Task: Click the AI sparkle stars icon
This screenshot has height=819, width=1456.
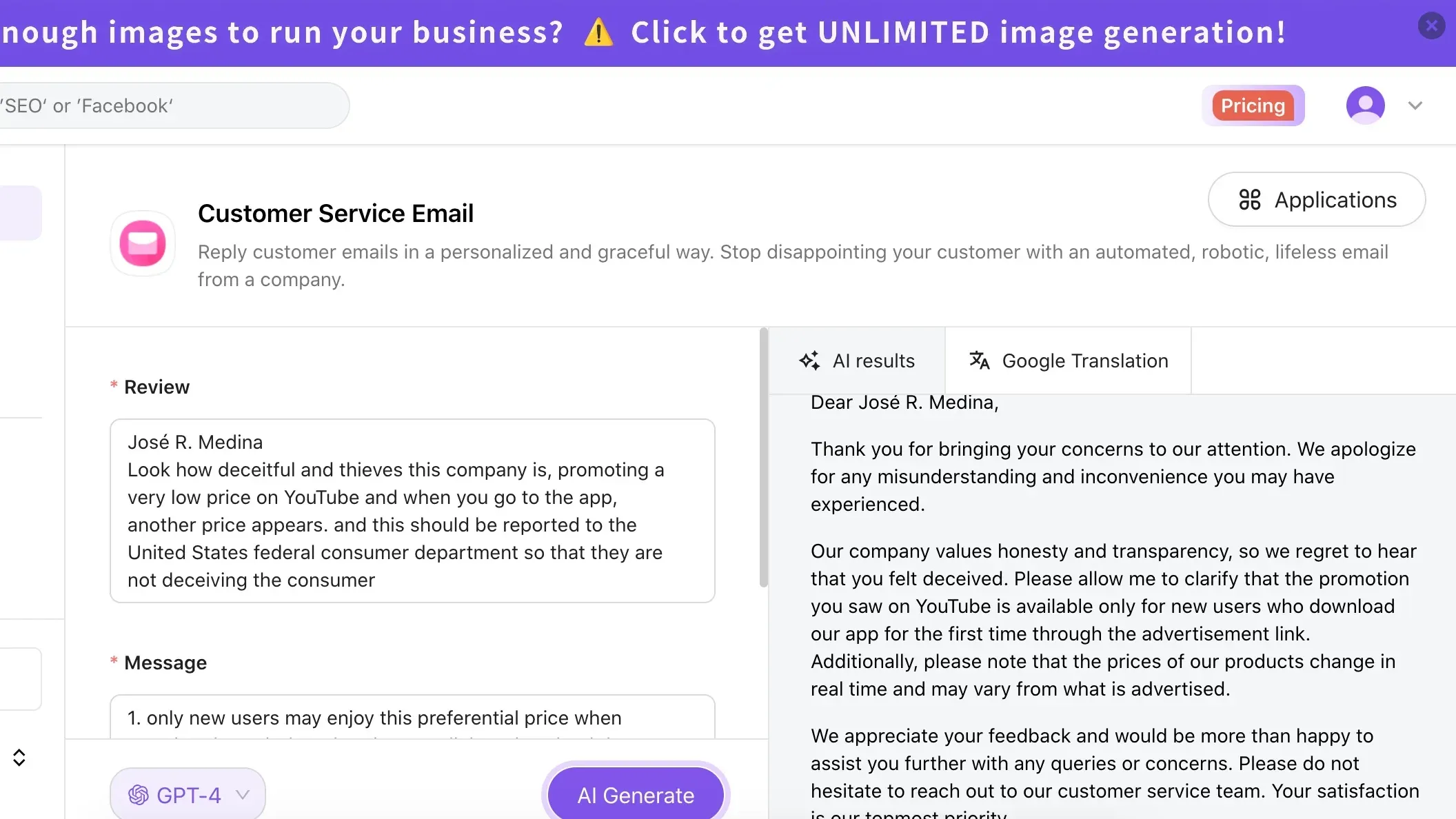Action: tap(809, 361)
